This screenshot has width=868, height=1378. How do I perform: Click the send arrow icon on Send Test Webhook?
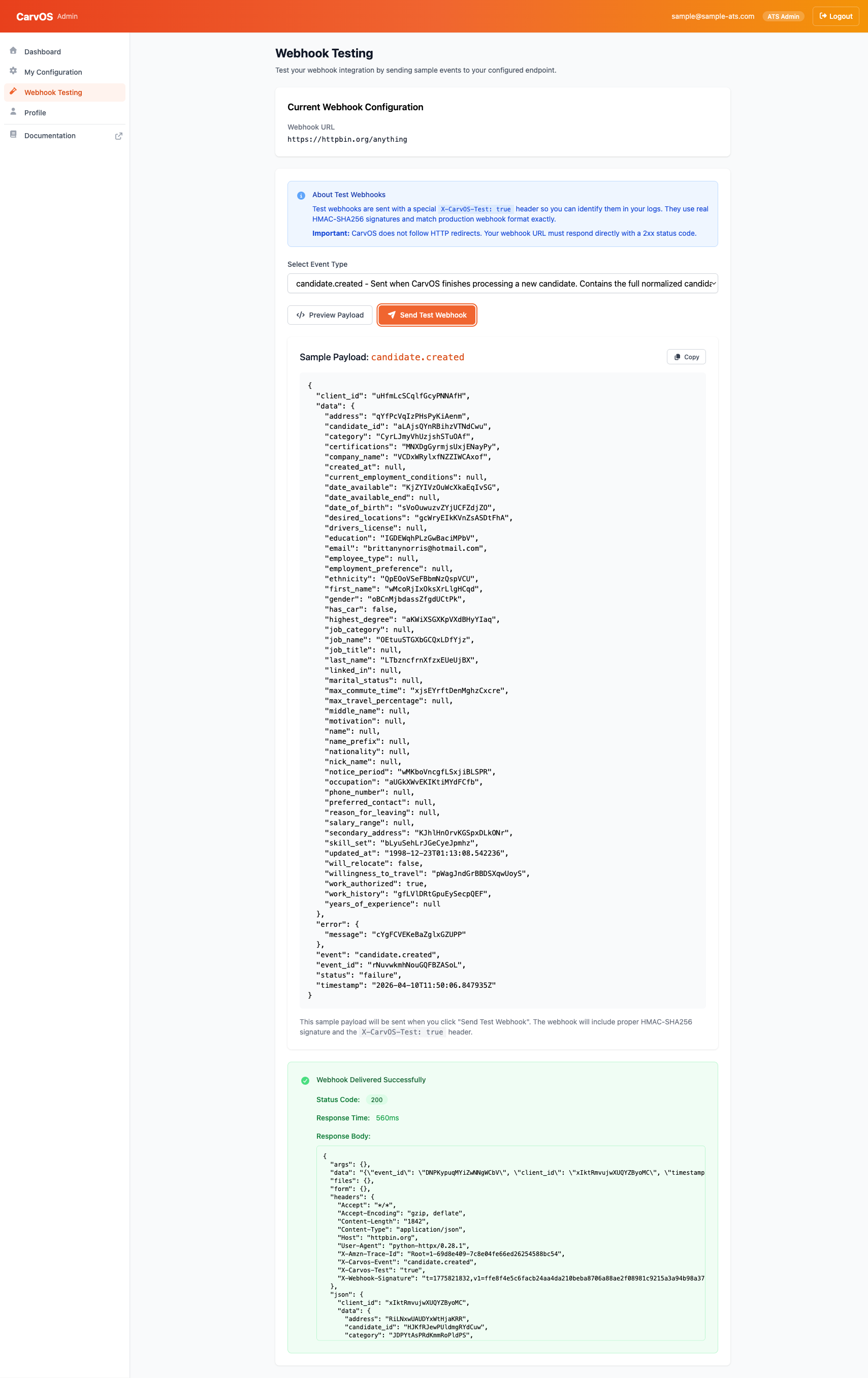pyautogui.click(x=392, y=315)
